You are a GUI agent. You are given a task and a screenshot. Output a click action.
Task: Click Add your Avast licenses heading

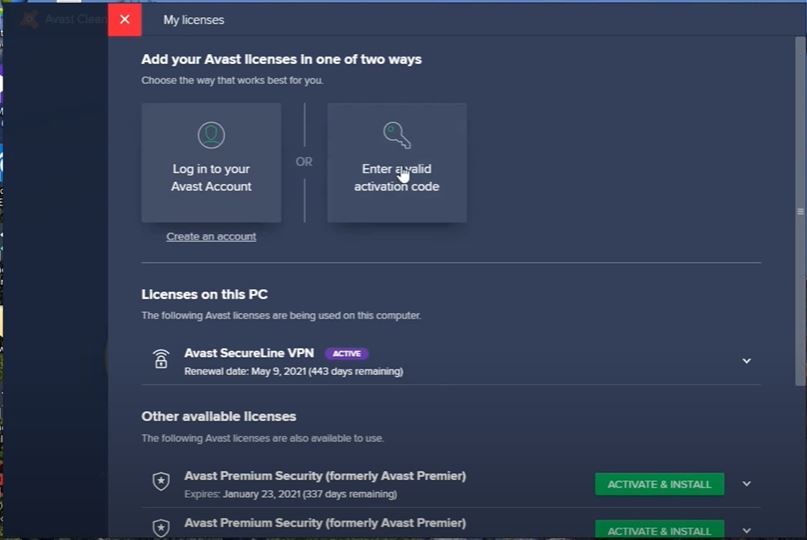[x=282, y=59]
